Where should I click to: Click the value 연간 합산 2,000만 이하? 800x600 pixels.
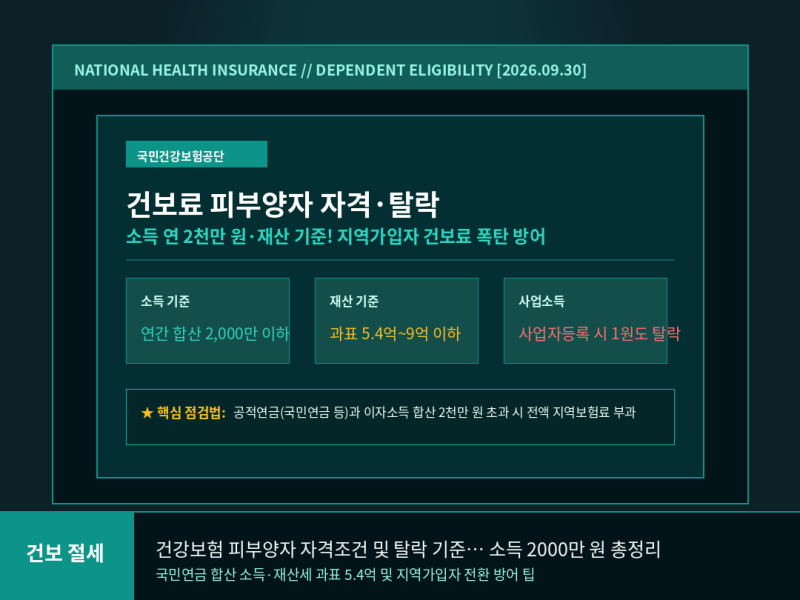tap(215, 334)
